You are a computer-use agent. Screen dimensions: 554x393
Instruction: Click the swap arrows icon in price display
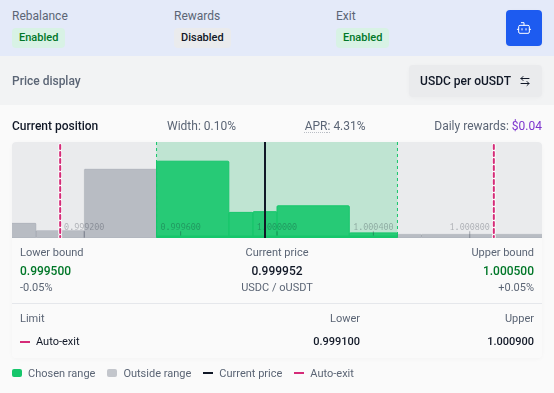[x=525, y=81]
